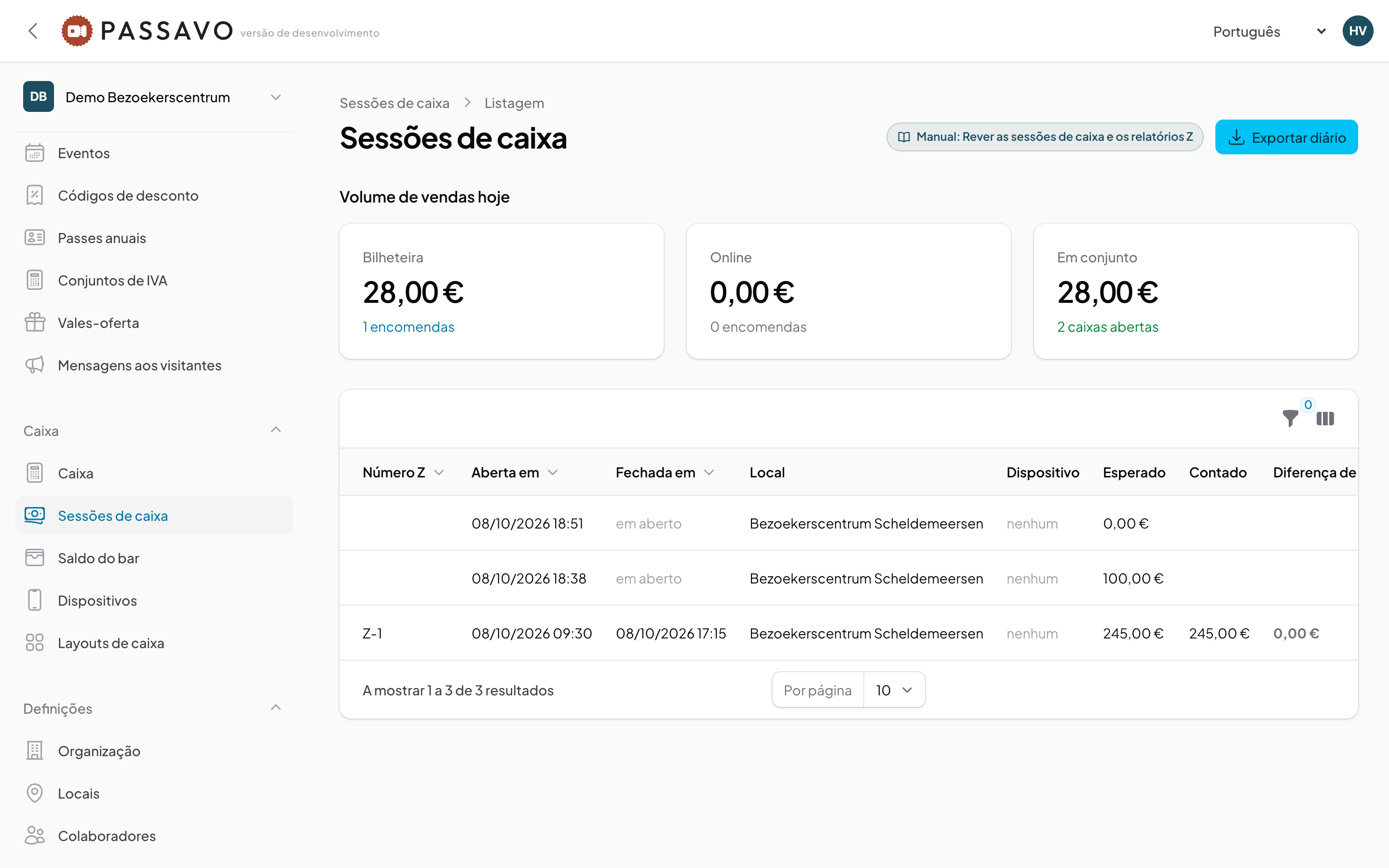Open Colaboradores menu item
The width and height of the screenshot is (1389, 868).
(x=154, y=836)
